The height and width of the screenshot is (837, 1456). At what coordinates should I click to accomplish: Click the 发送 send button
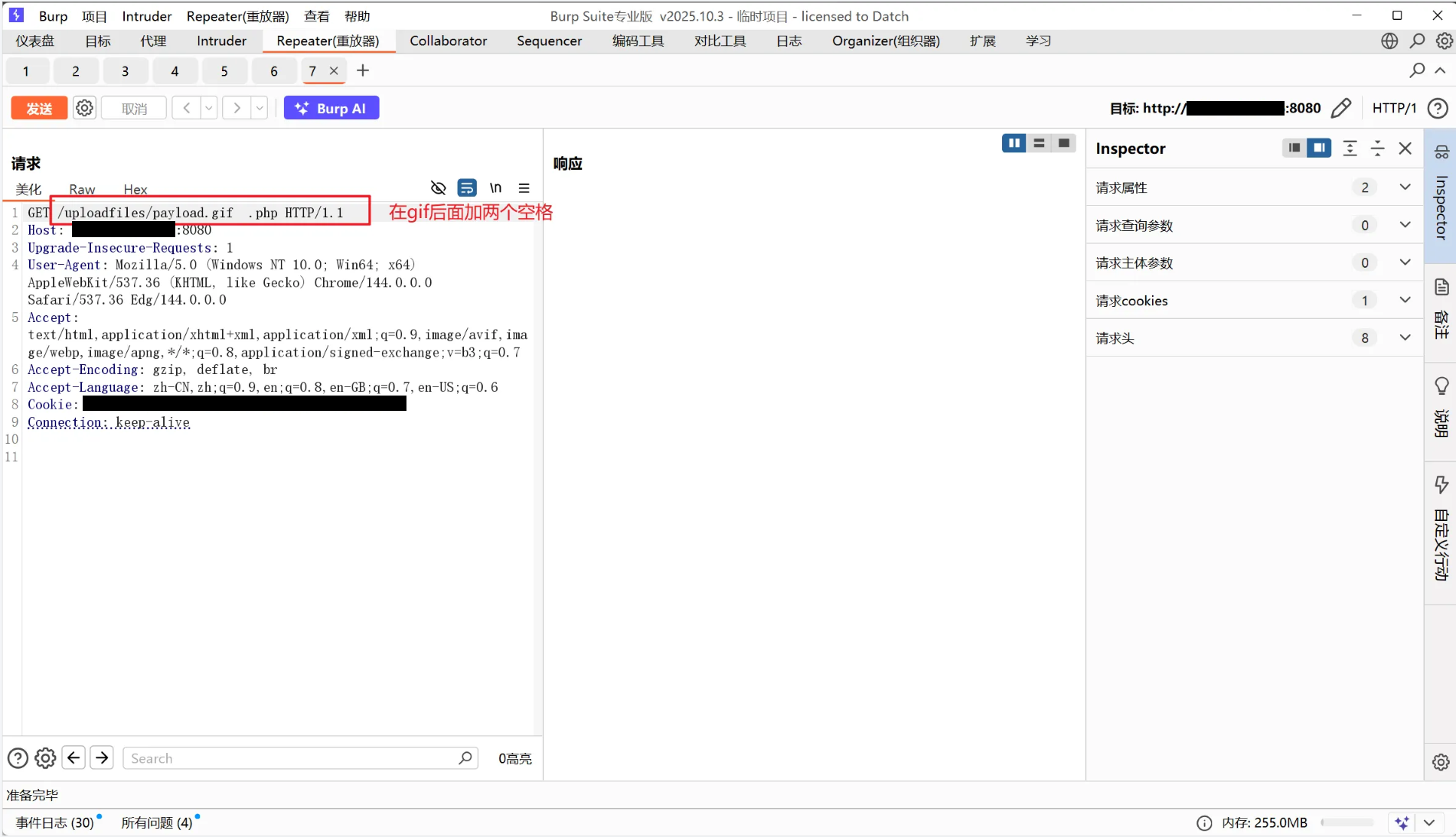[x=39, y=108]
